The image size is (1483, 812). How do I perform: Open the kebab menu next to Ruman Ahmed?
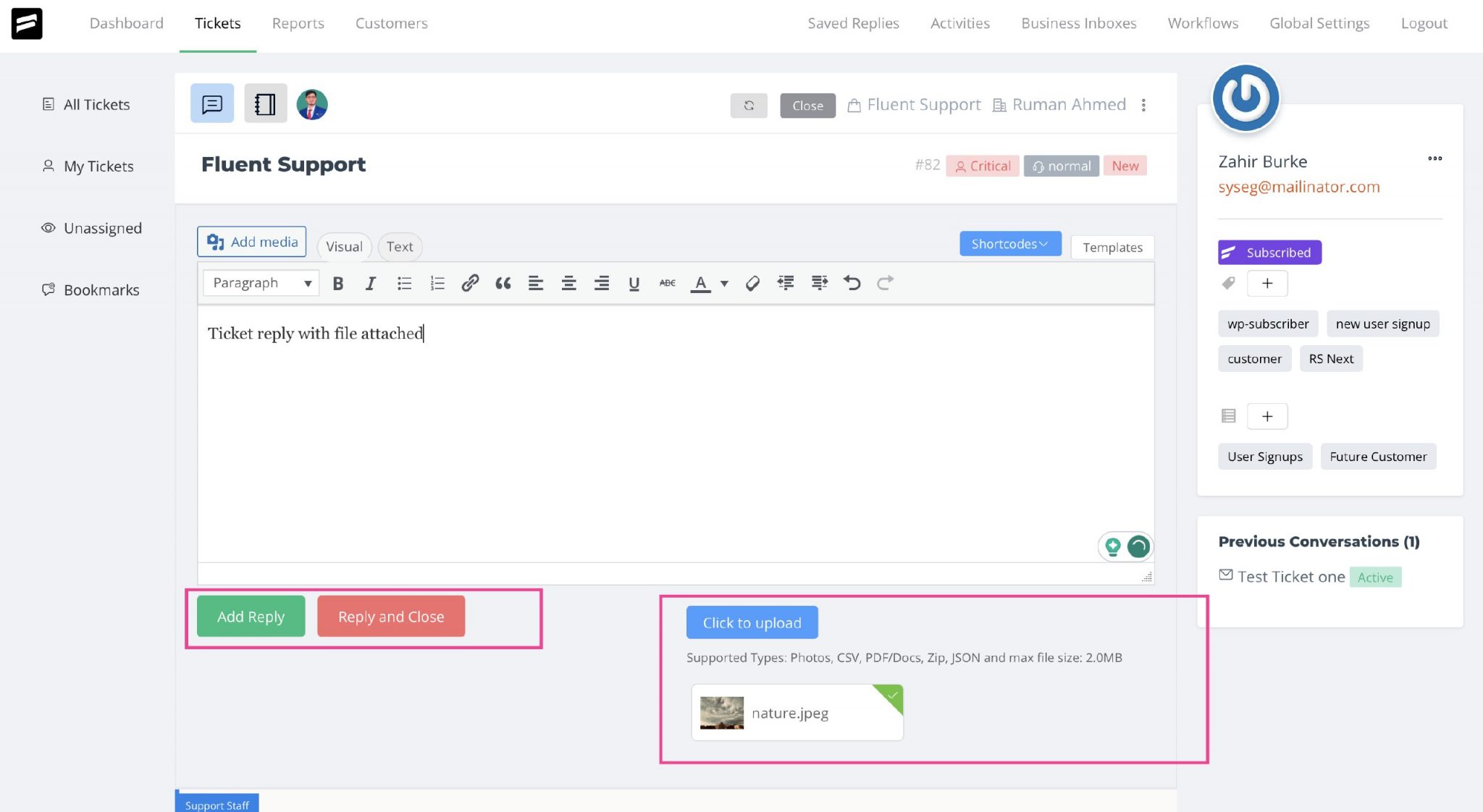tap(1144, 105)
